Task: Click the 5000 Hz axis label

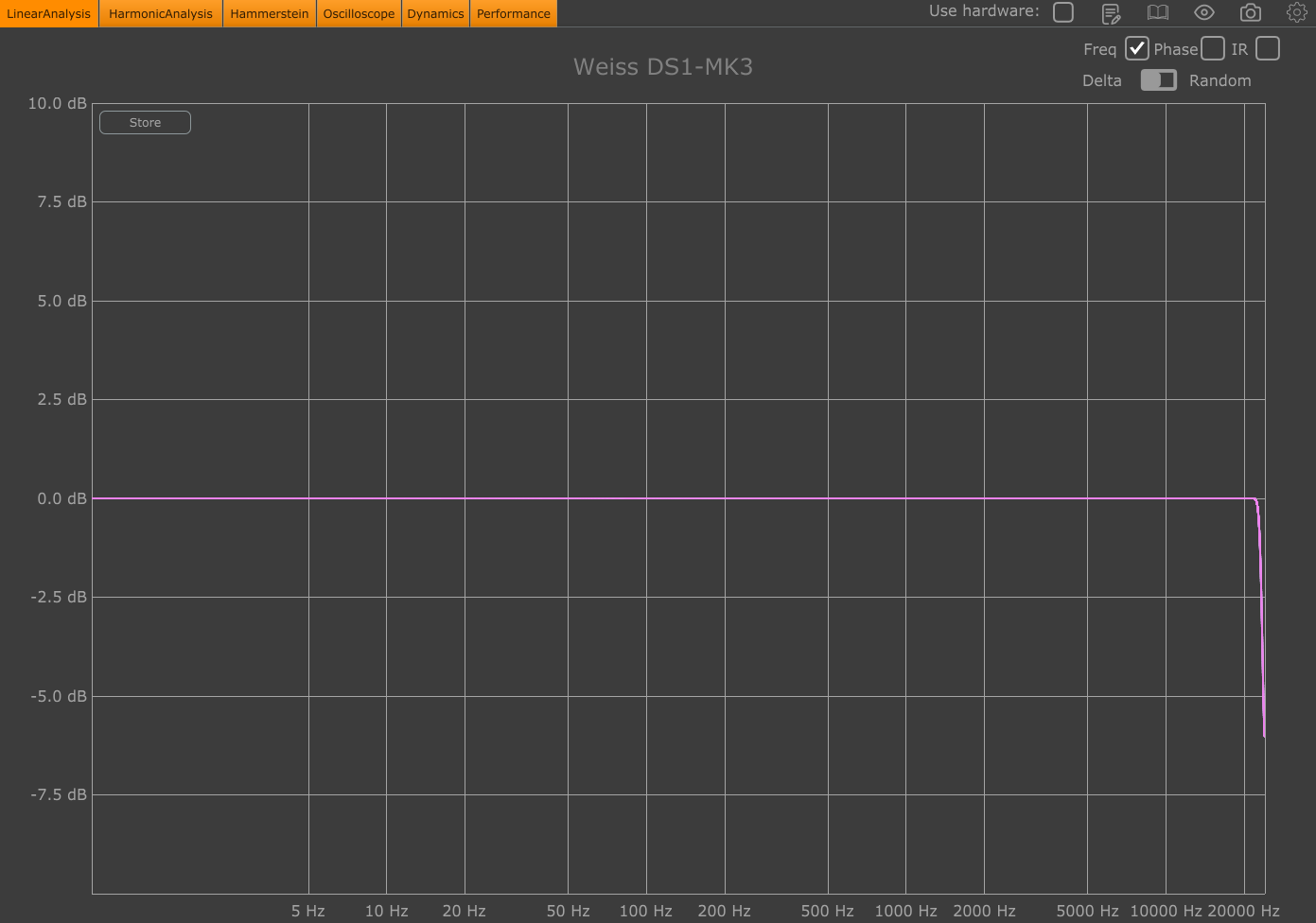Action: coord(1087,911)
